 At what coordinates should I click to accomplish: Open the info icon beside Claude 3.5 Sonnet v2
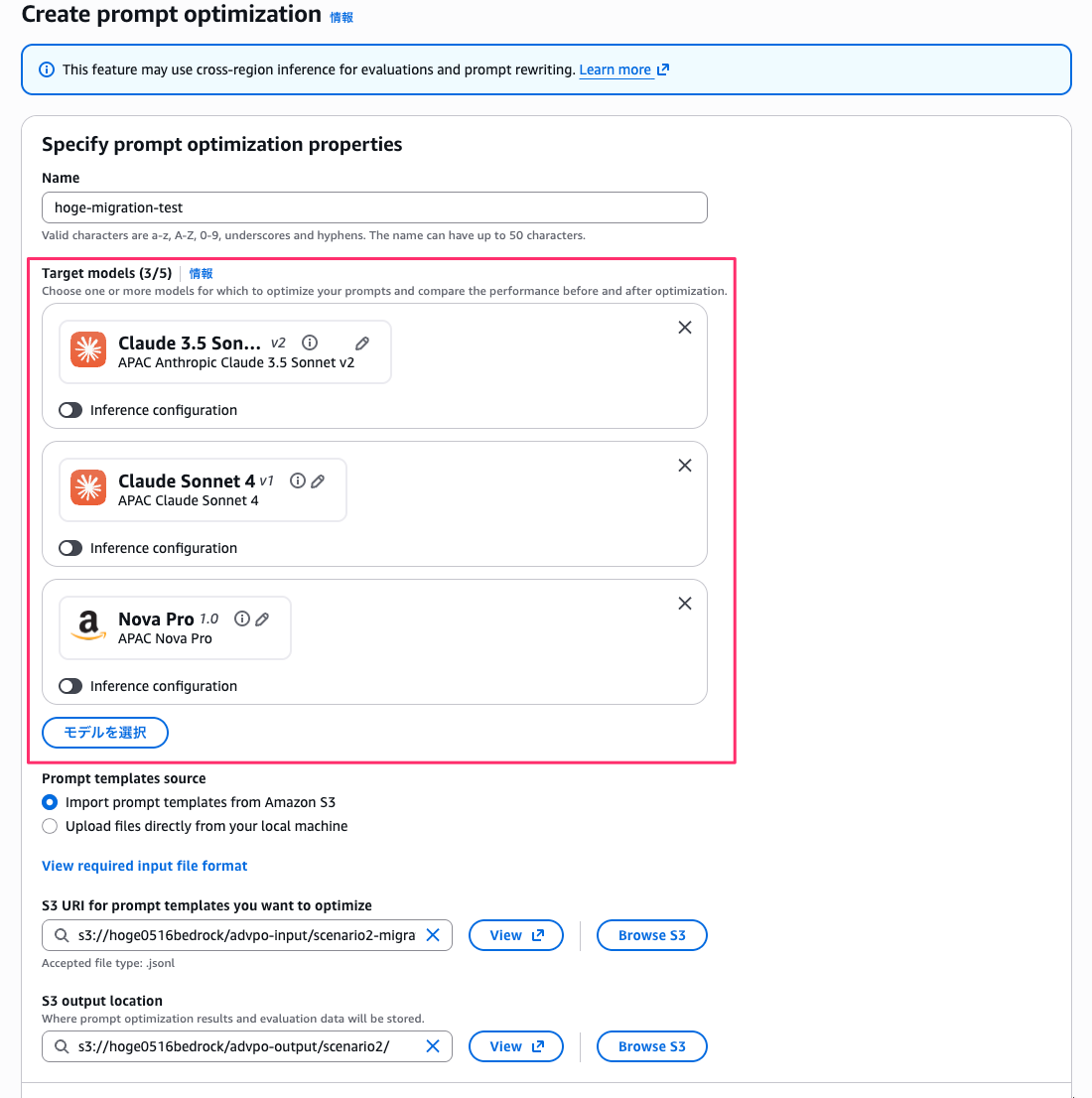coord(310,343)
